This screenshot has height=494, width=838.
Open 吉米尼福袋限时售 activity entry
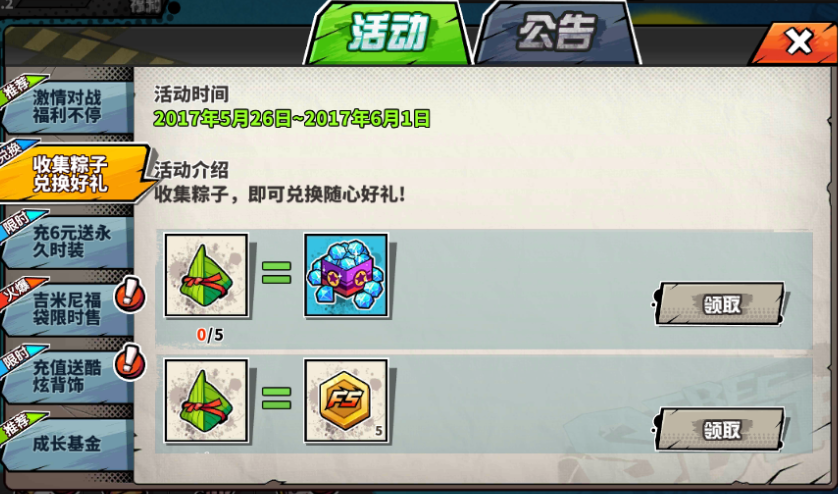point(67,309)
